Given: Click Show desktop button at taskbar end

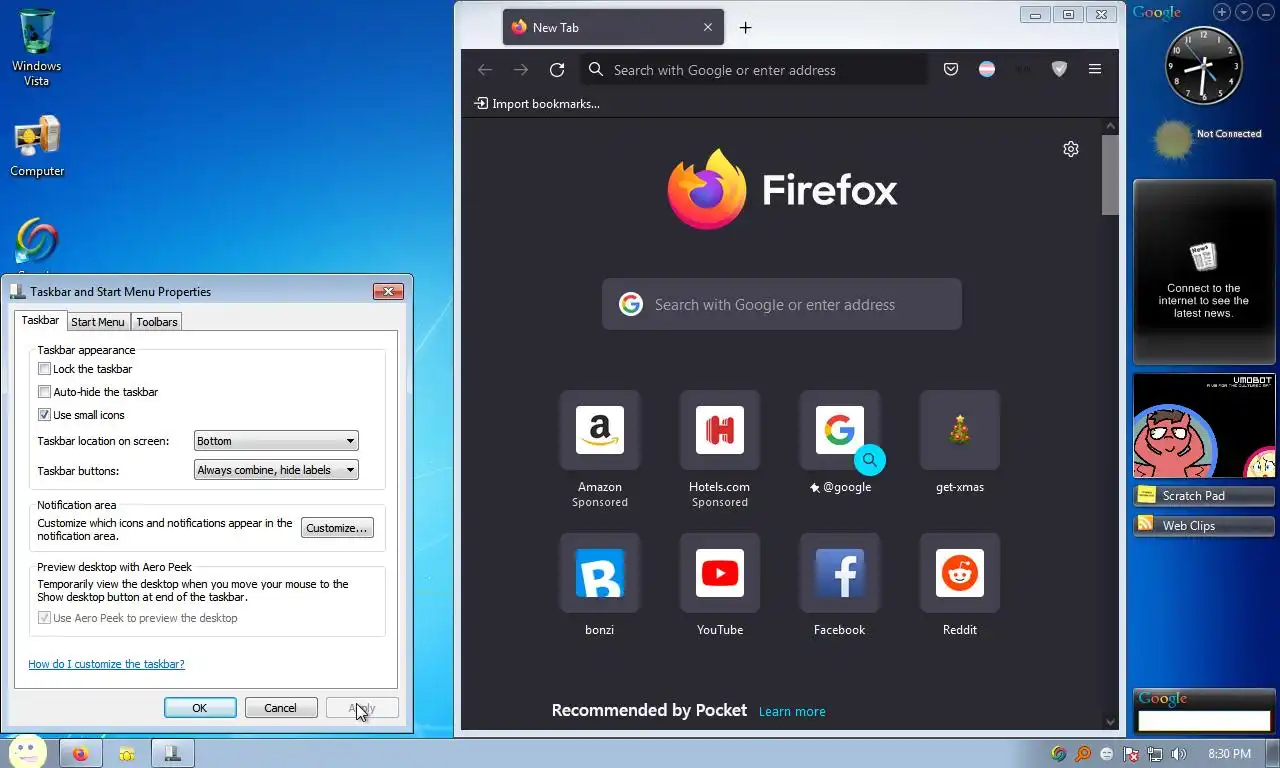Looking at the screenshot, I should 1272,753.
